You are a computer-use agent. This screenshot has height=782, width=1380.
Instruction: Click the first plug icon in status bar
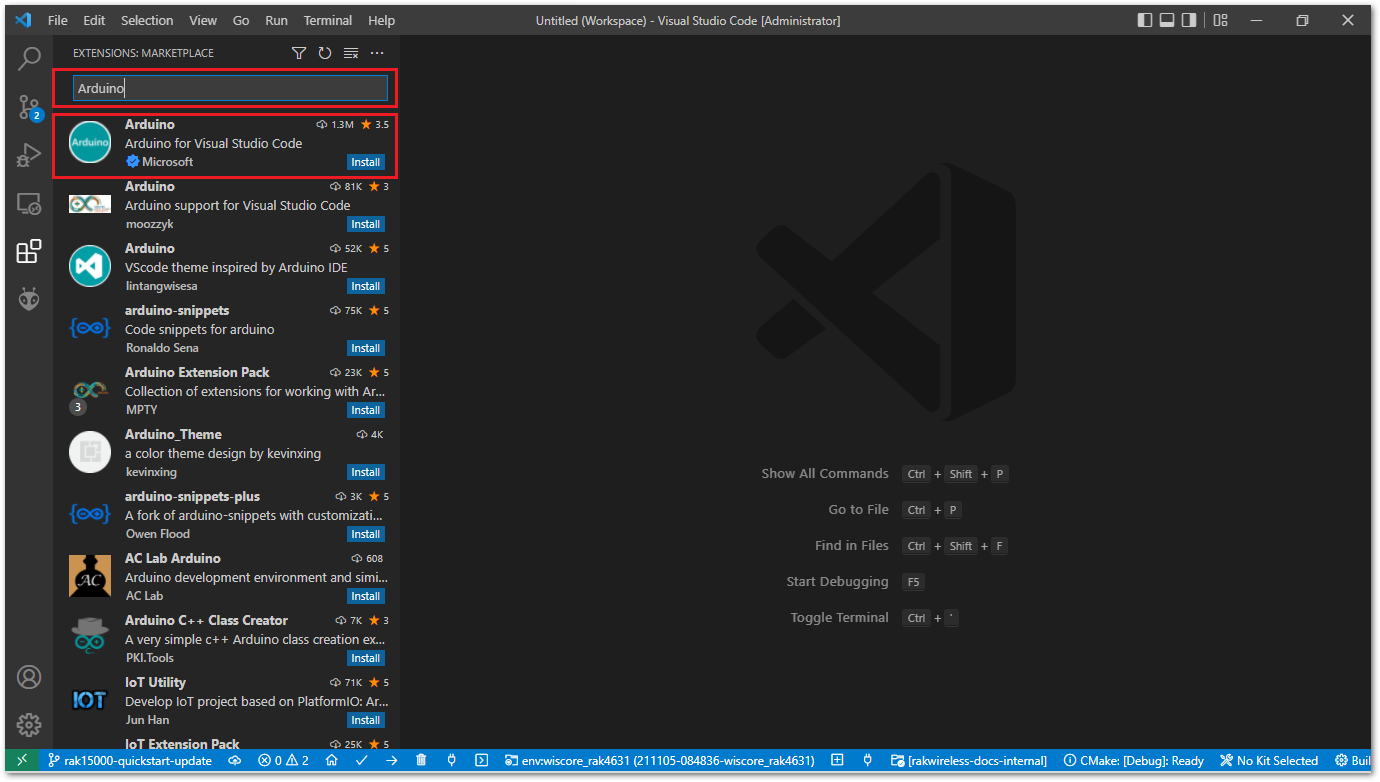451,760
